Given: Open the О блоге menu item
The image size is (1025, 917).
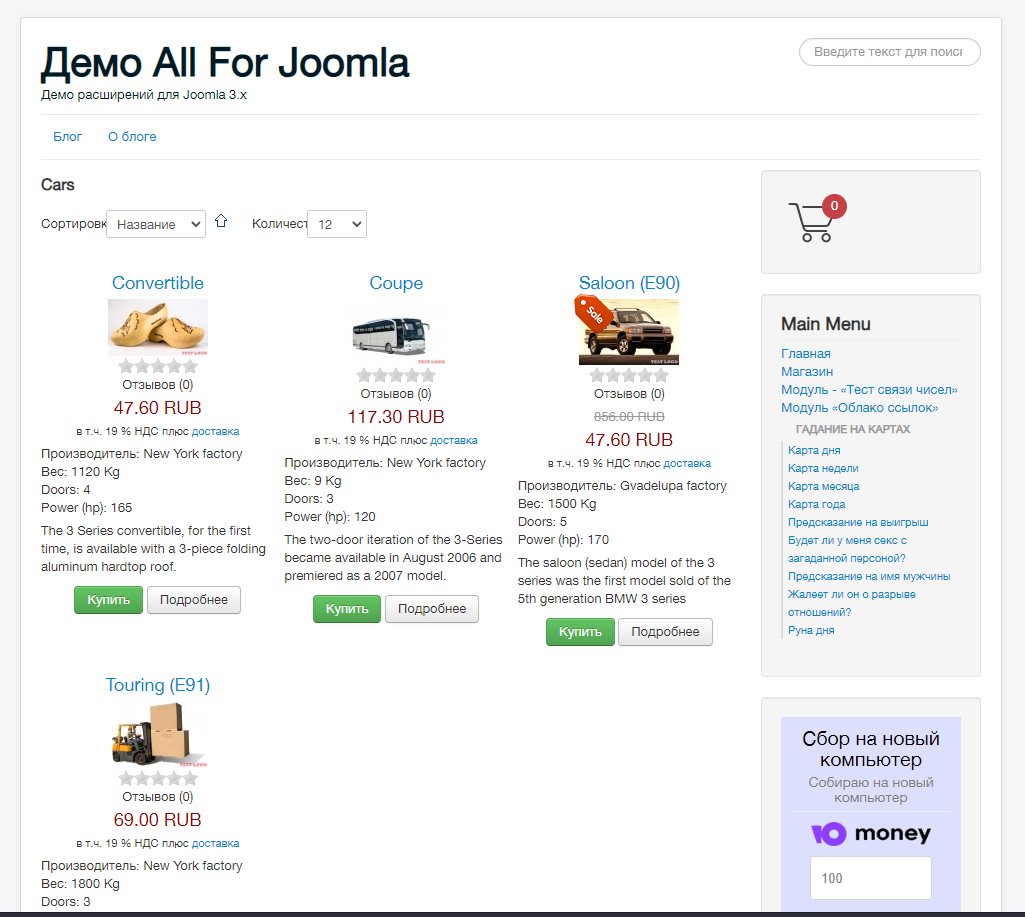Looking at the screenshot, I should pos(132,137).
